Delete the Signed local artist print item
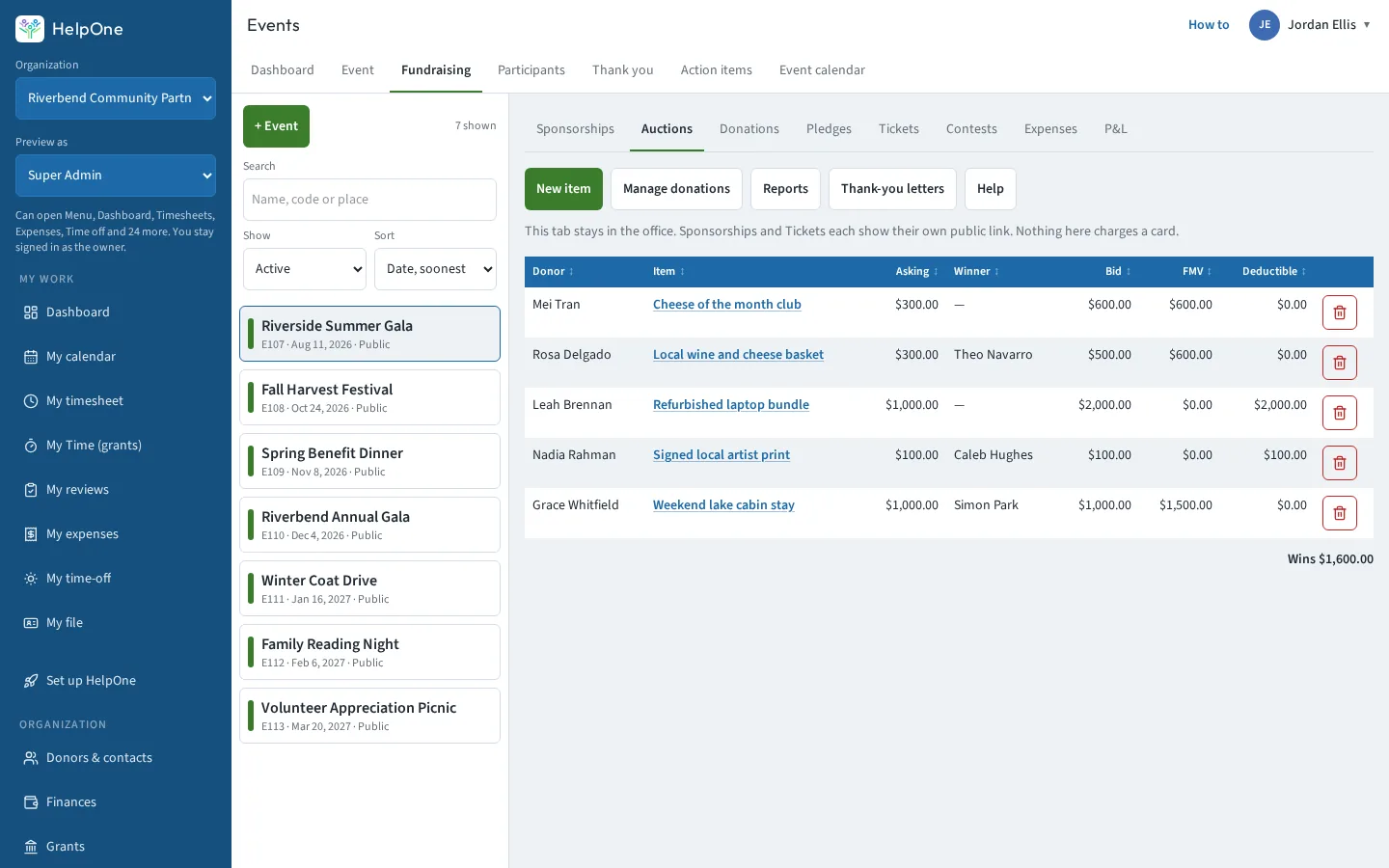 pos(1340,463)
